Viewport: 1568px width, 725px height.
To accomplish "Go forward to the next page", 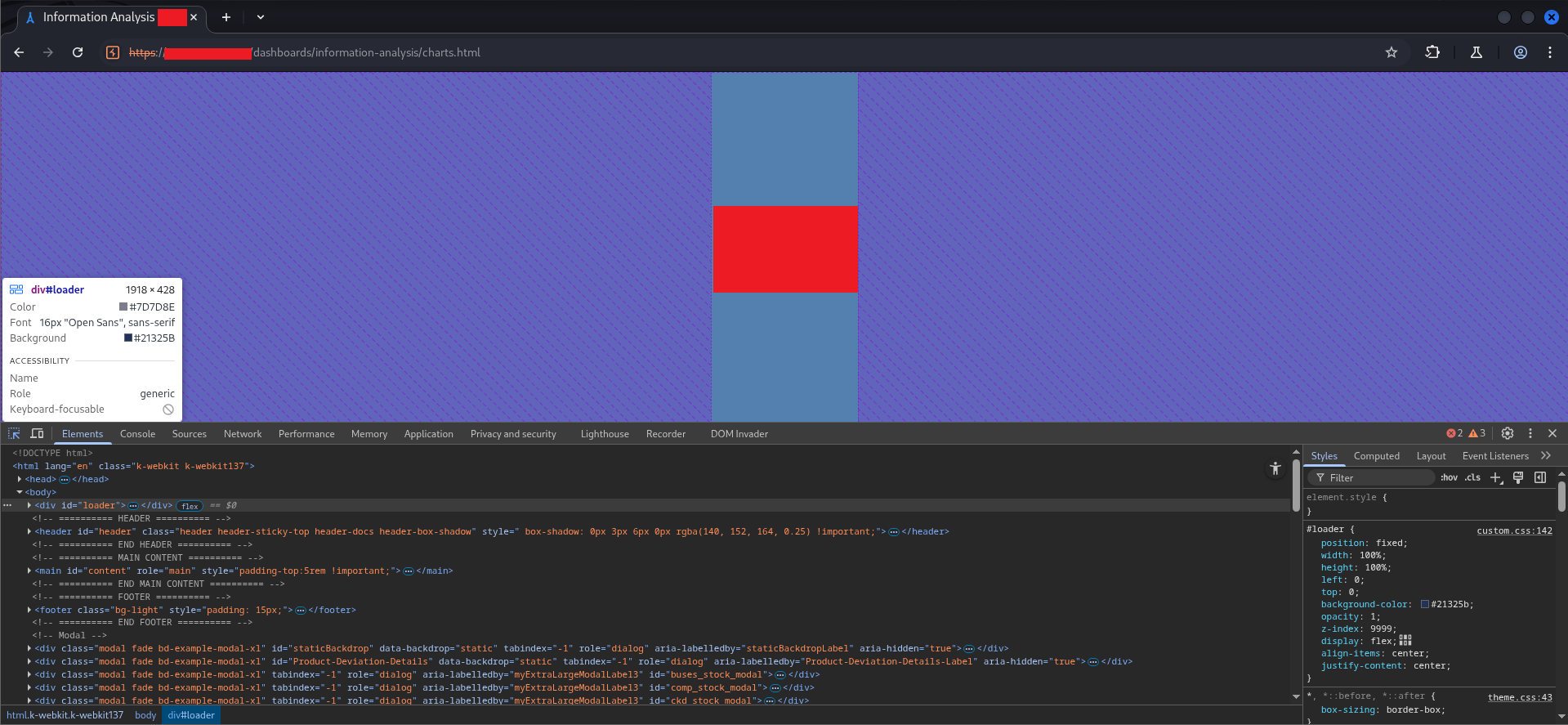I will pos(48,52).
